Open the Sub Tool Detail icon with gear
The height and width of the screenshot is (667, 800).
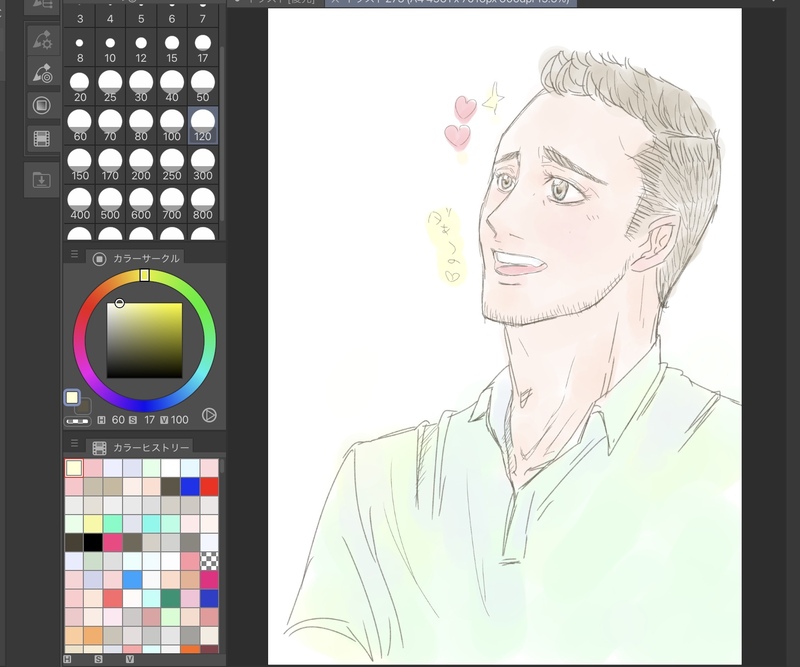coord(42,40)
